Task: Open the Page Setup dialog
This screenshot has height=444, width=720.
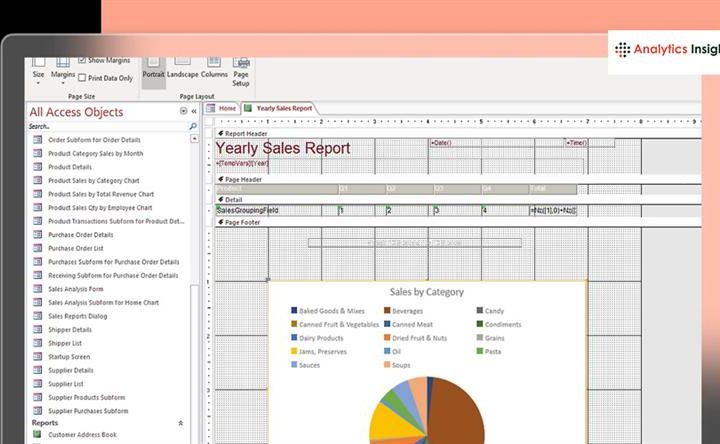Action: (x=241, y=75)
